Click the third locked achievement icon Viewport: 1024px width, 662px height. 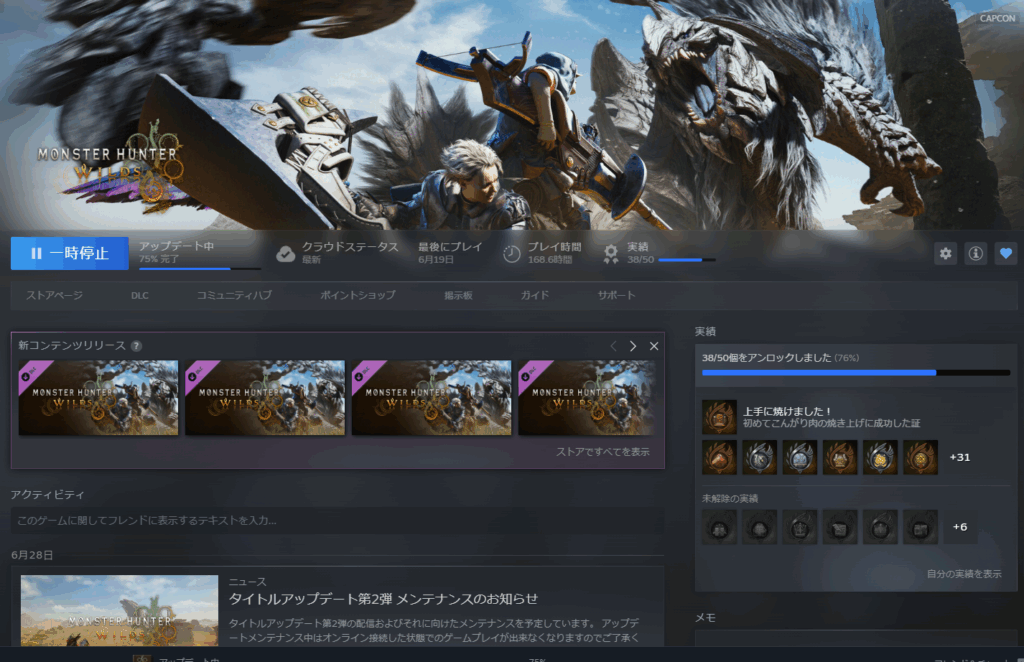click(x=800, y=527)
